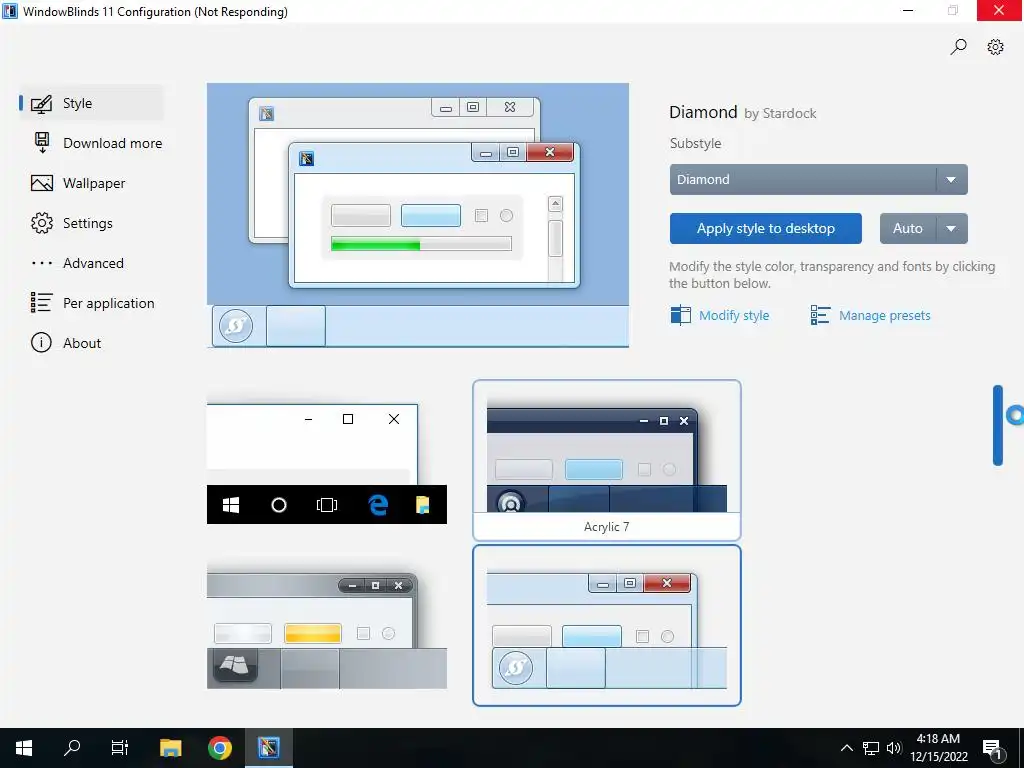
Task: Switch to the Wallpaper section
Action: point(91,184)
